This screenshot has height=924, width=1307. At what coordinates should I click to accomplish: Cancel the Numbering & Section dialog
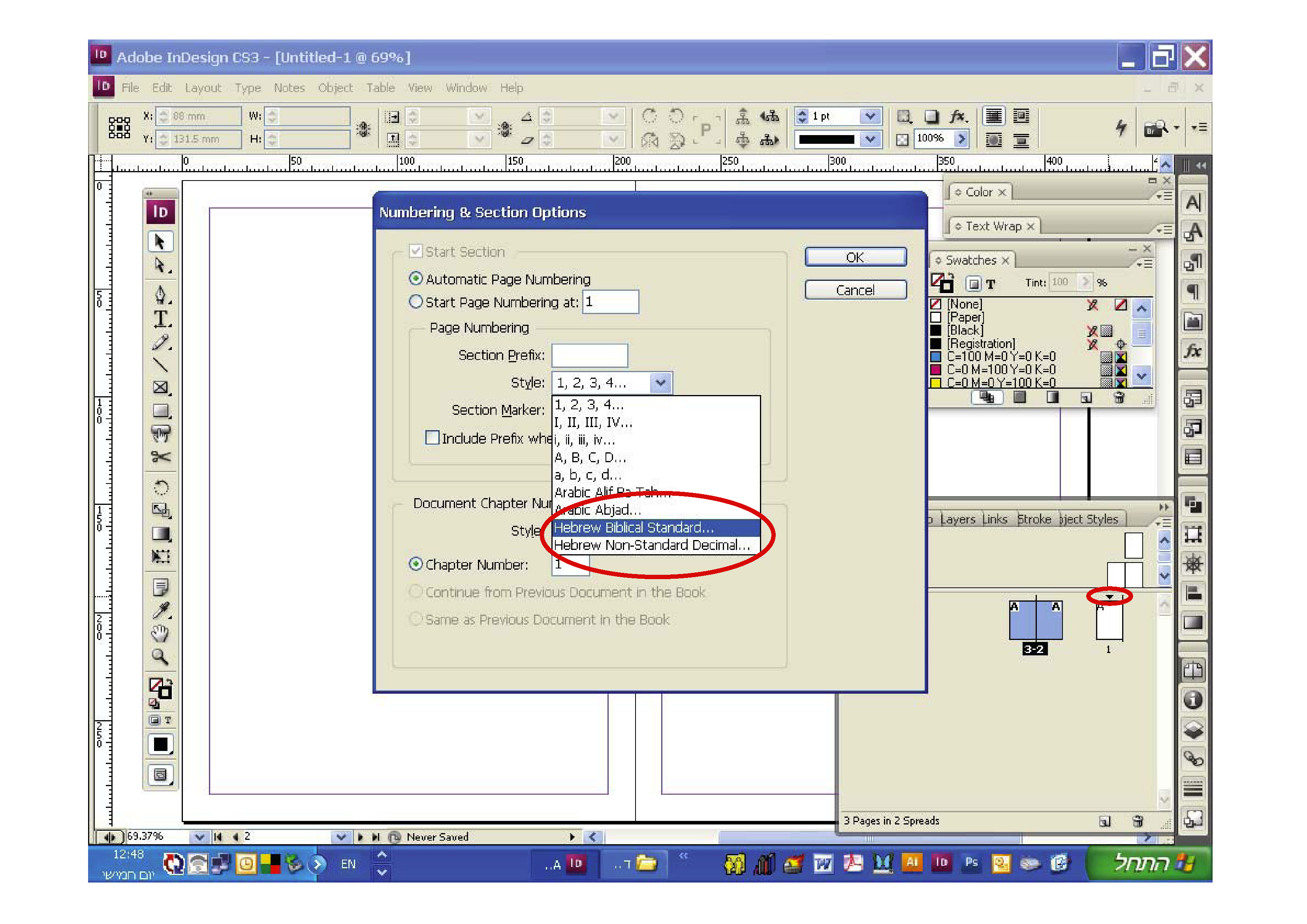[855, 290]
